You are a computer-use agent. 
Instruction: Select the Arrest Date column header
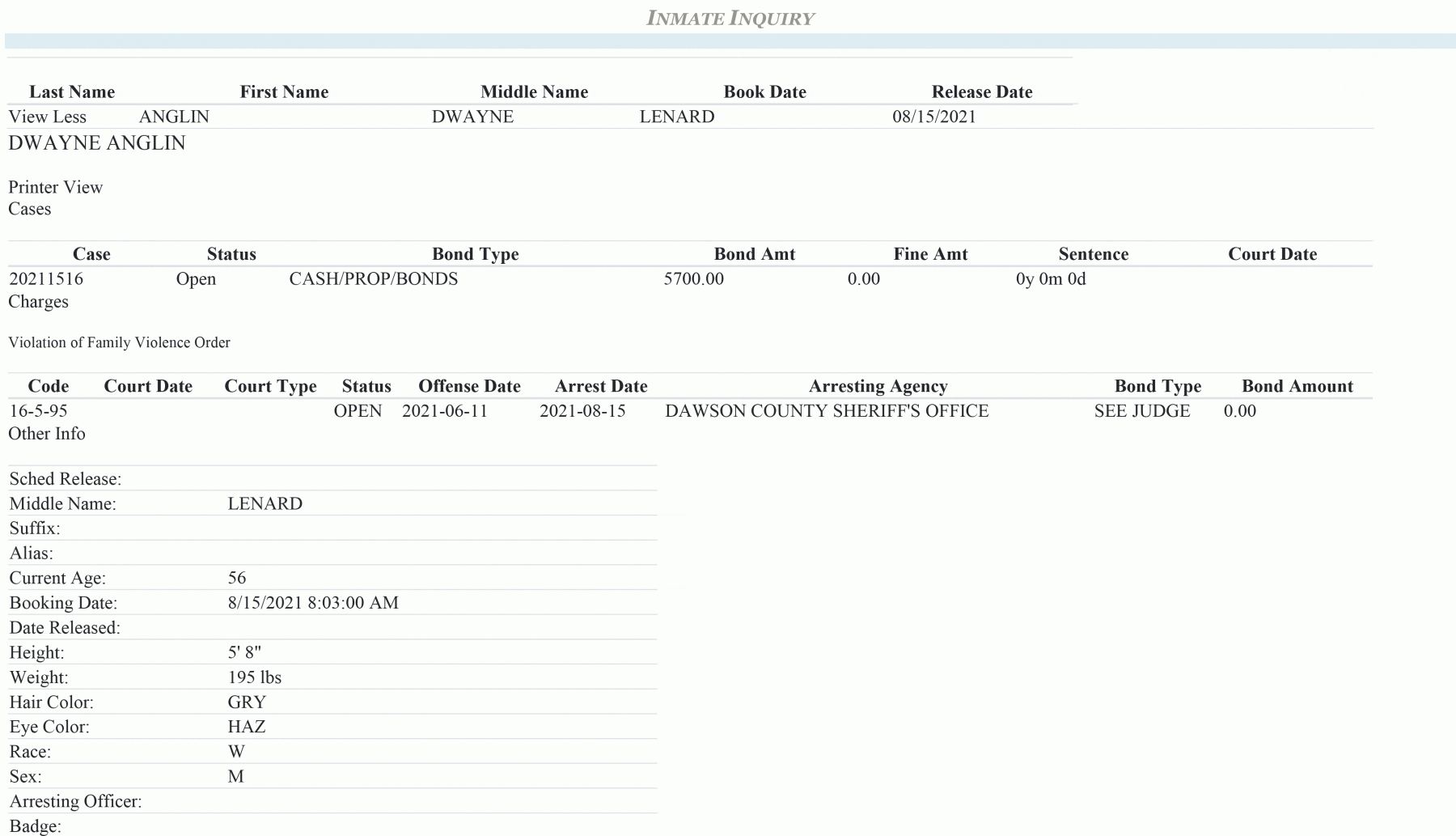pyautogui.click(x=600, y=386)
